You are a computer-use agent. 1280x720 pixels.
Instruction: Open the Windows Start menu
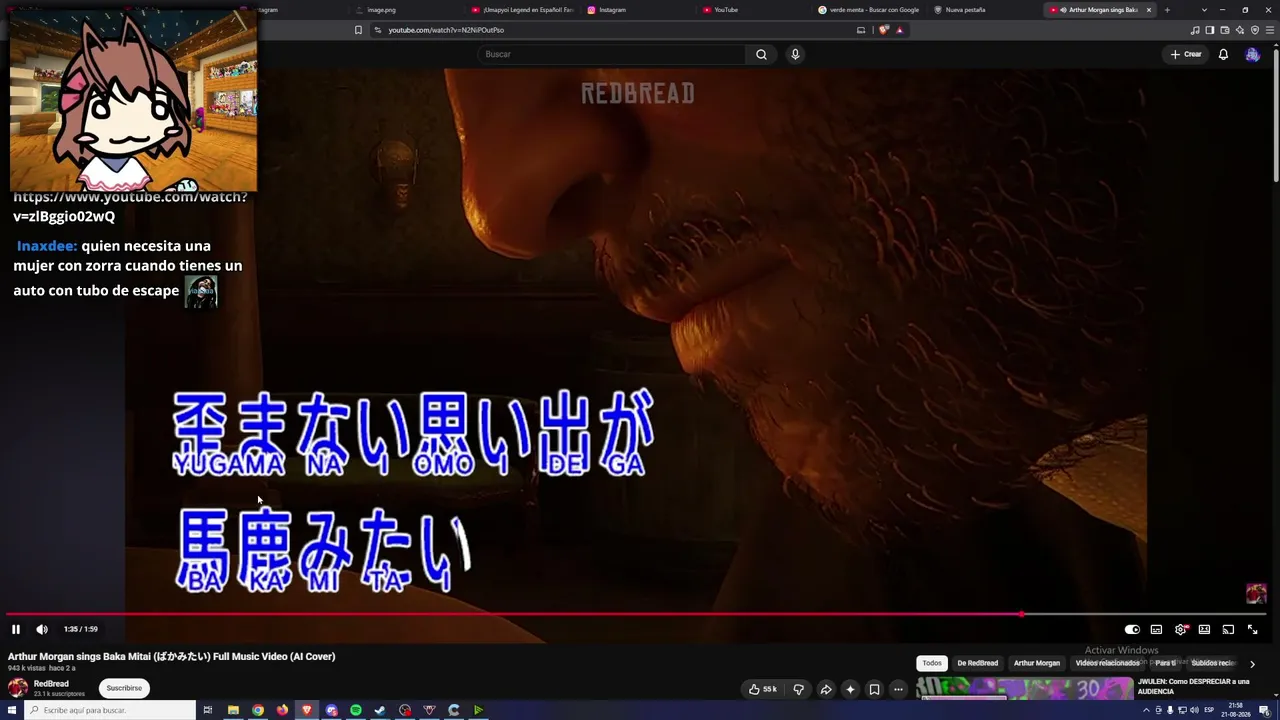pyautogui.click(x=12, y=710)
